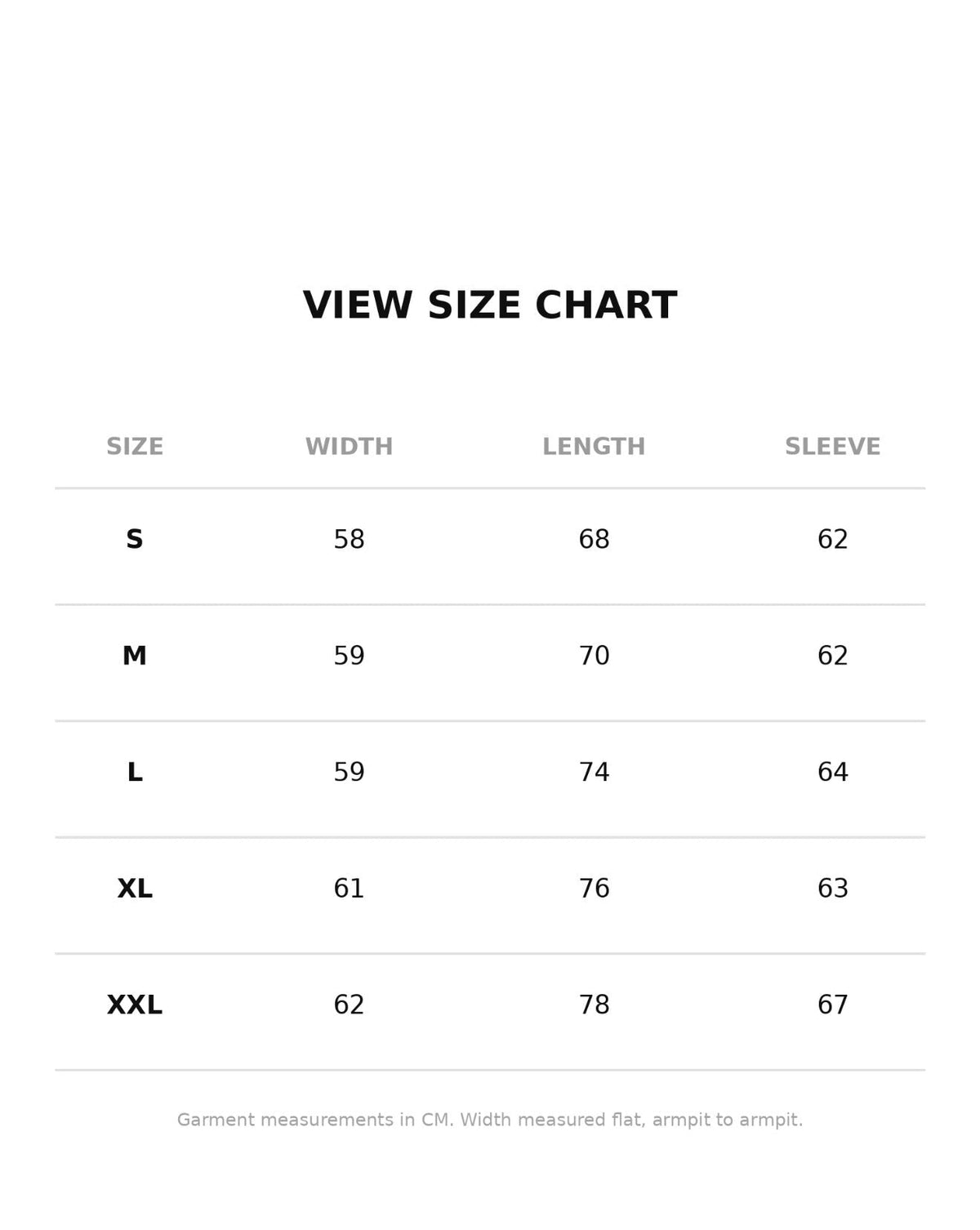Select the WIDTH column header
980x1230 pixels.
click(349, 447)
